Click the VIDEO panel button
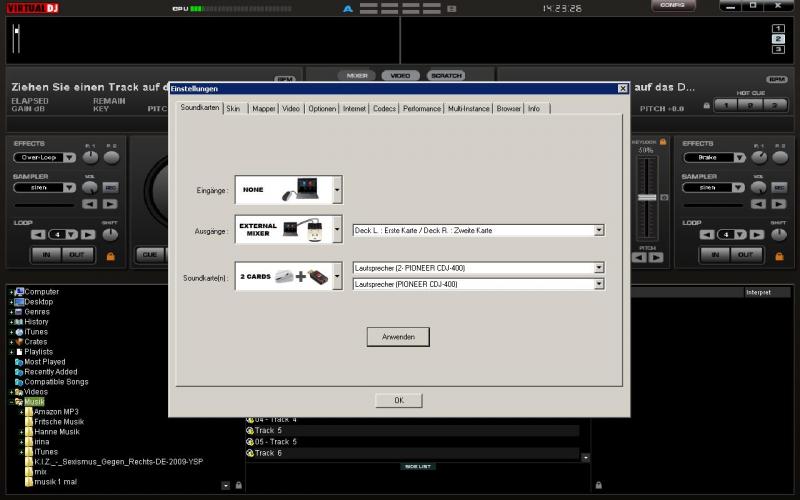Viewport: 800px width, 500px height. 401,76
